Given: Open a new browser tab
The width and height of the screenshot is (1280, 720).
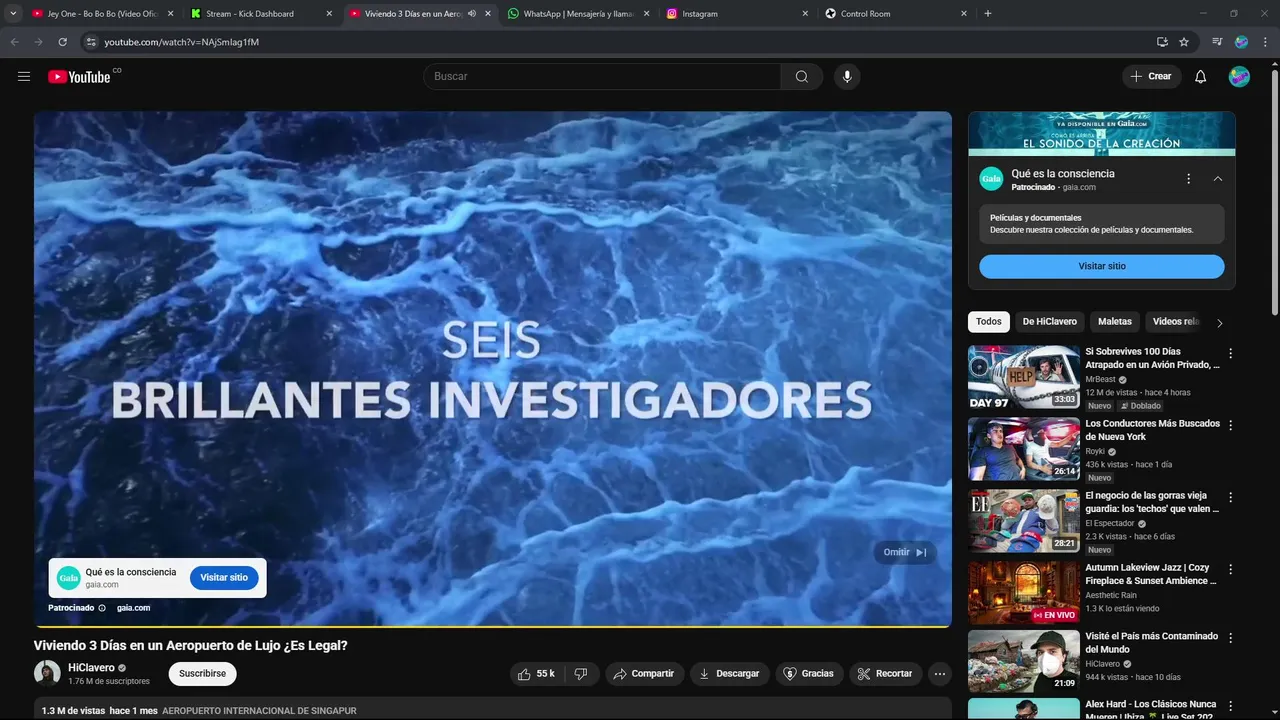Looking at the screenshot, I should [x=988, y=14].
